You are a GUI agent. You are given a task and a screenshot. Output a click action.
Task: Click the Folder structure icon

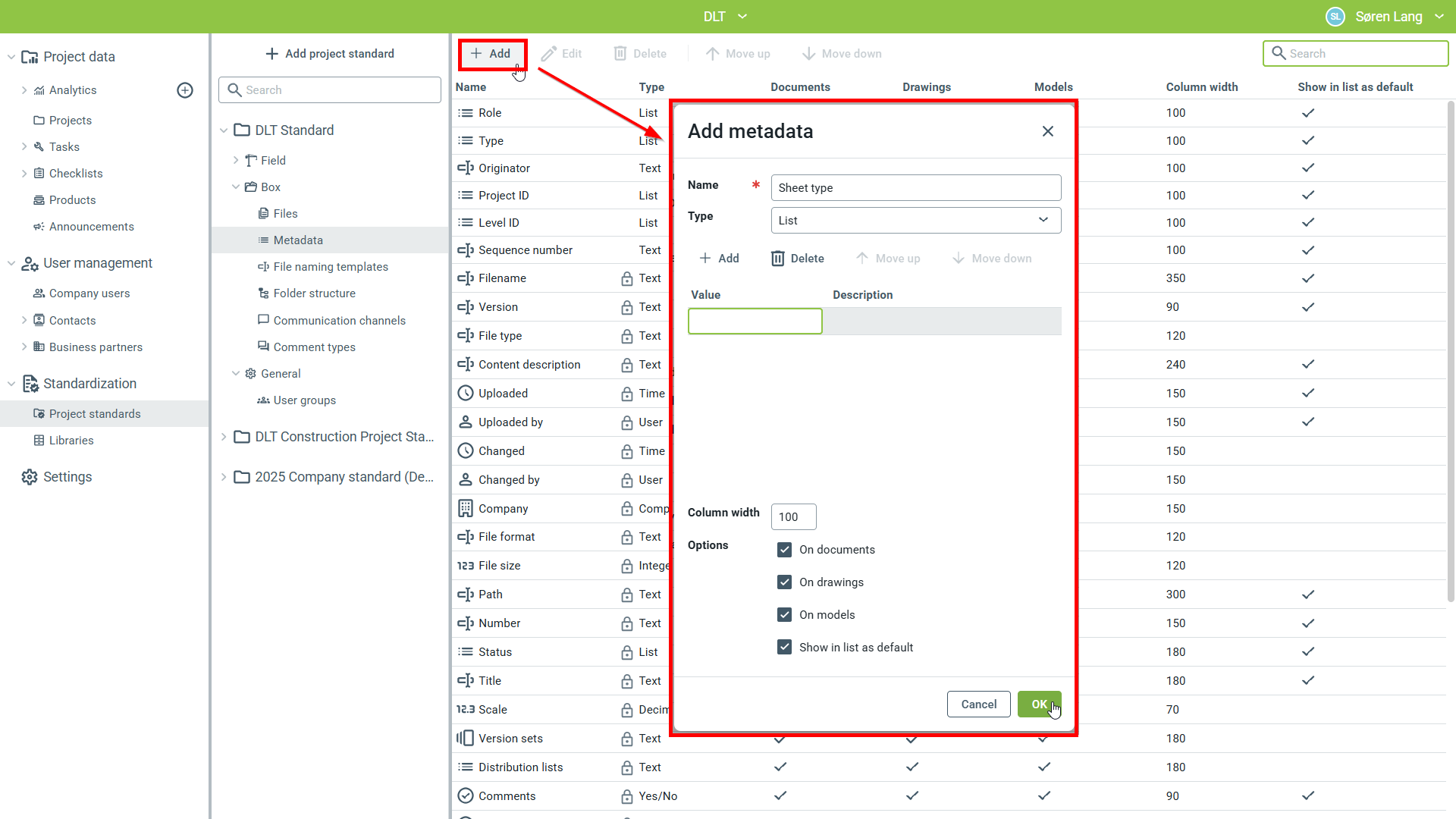pos(263,293)
